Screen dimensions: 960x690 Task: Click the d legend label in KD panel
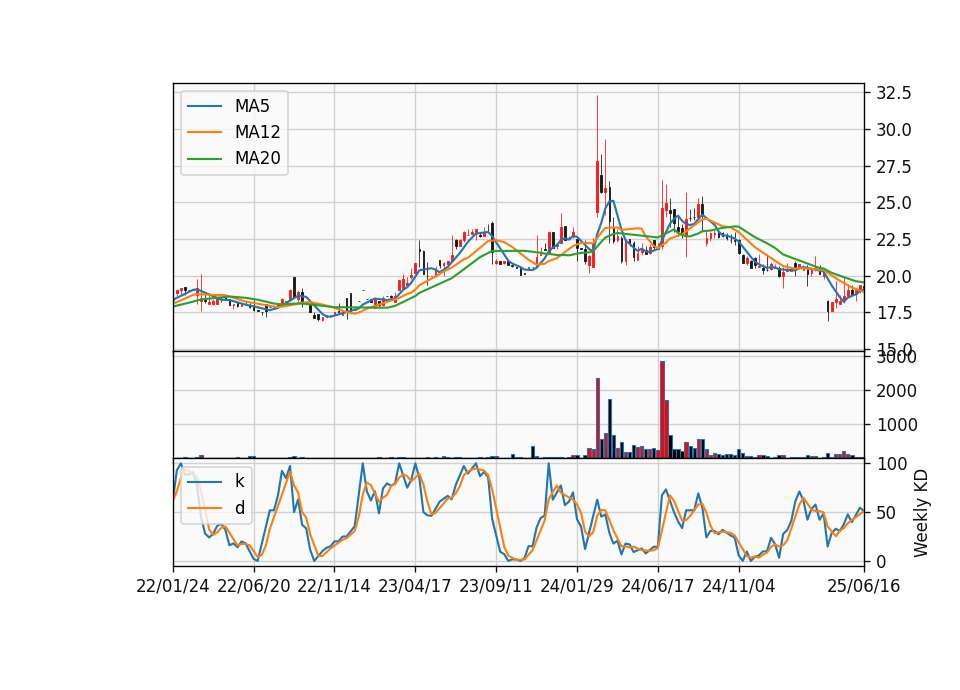click(240, 508)
